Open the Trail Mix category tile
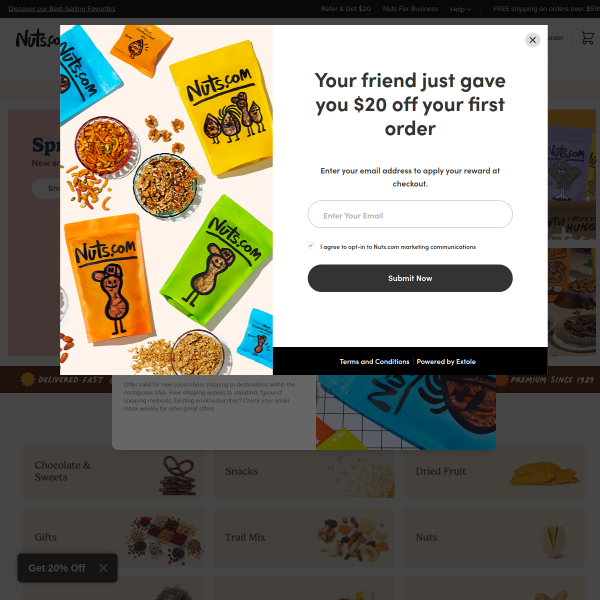 (303, 538)
